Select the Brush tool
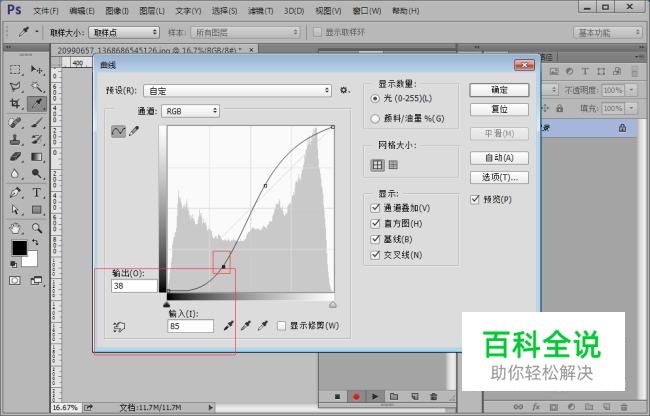 point(37,123)
